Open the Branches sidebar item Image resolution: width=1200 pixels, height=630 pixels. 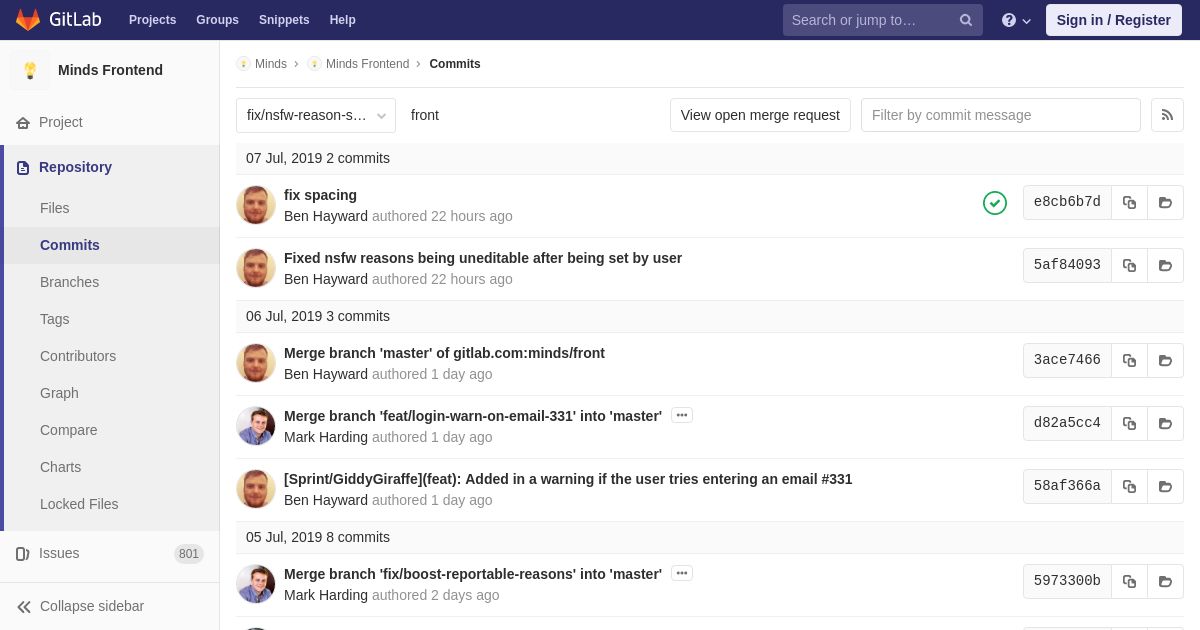(69, 282)
